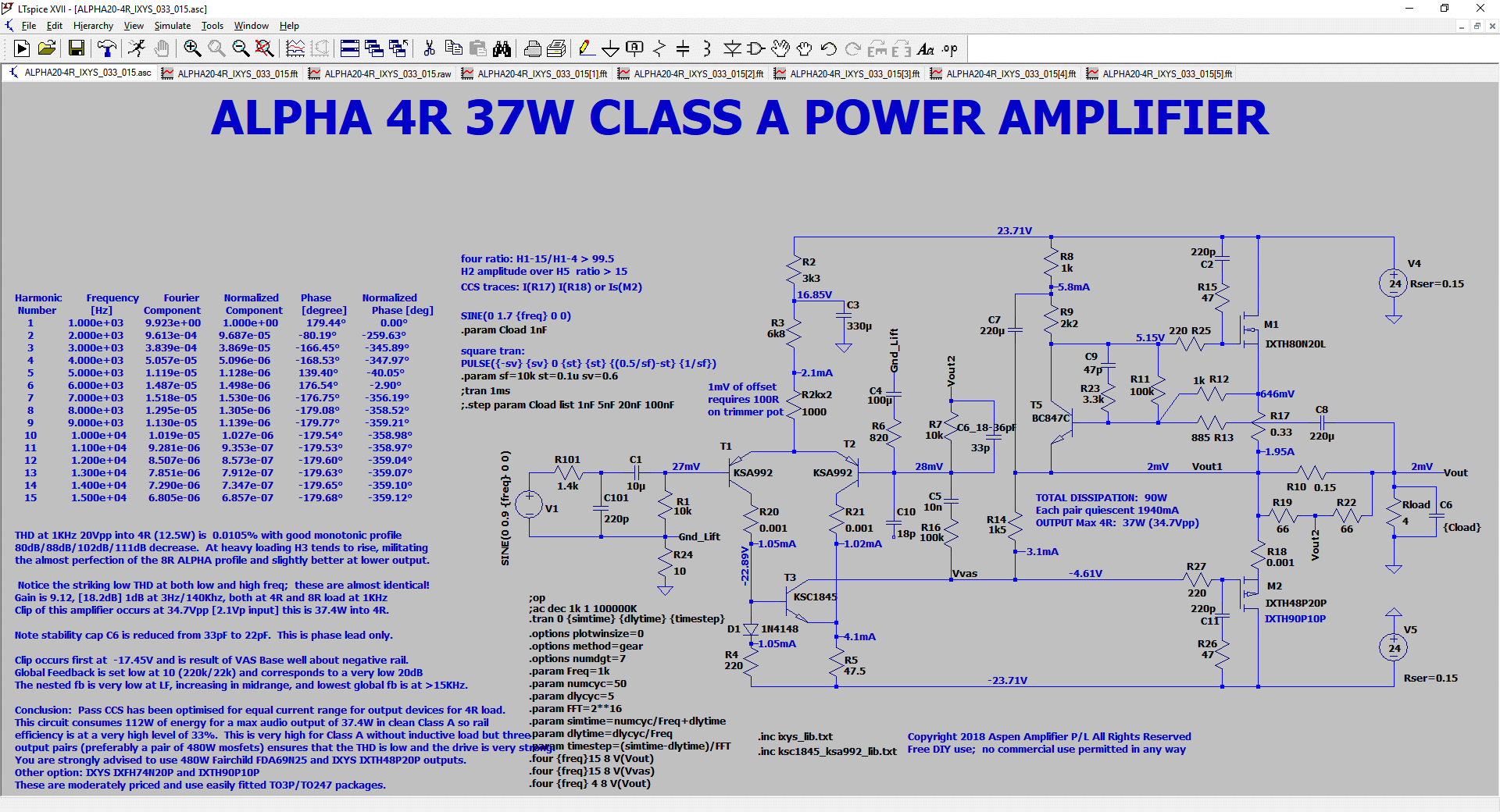Zoom to fit with the crossed magnifier
1500x812 pixels.
pos(265,49)
